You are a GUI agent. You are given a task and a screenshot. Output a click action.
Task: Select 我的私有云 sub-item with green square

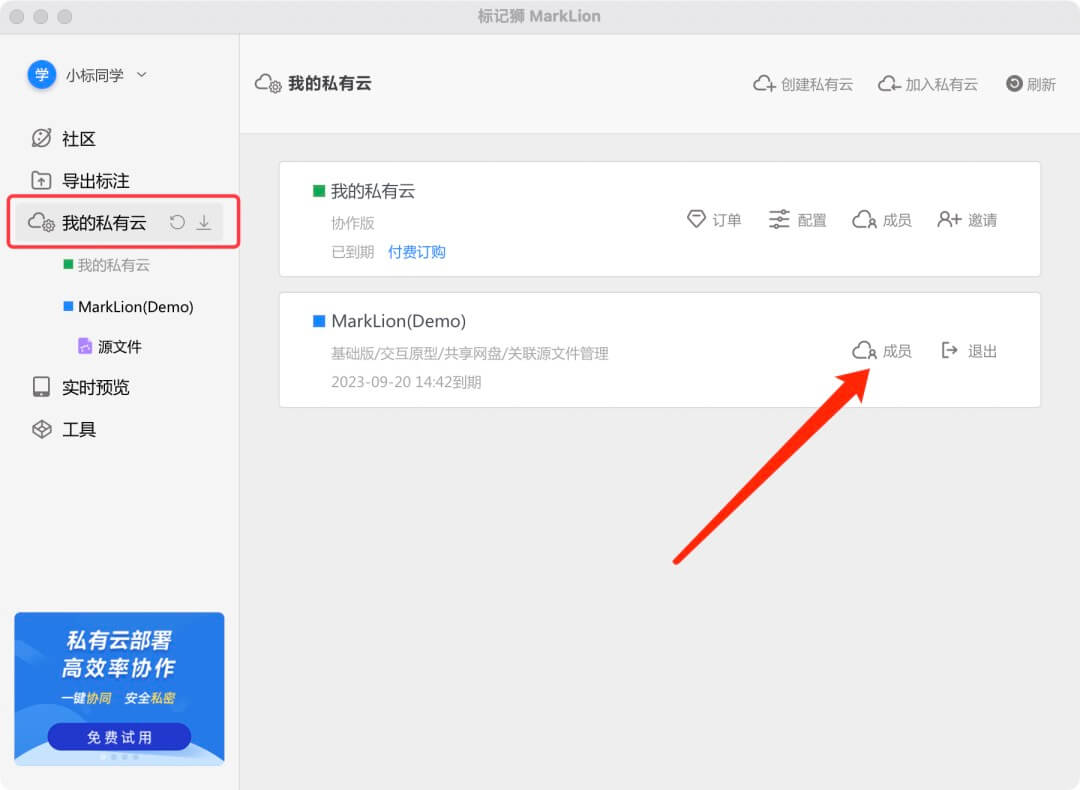coord(113,265)
